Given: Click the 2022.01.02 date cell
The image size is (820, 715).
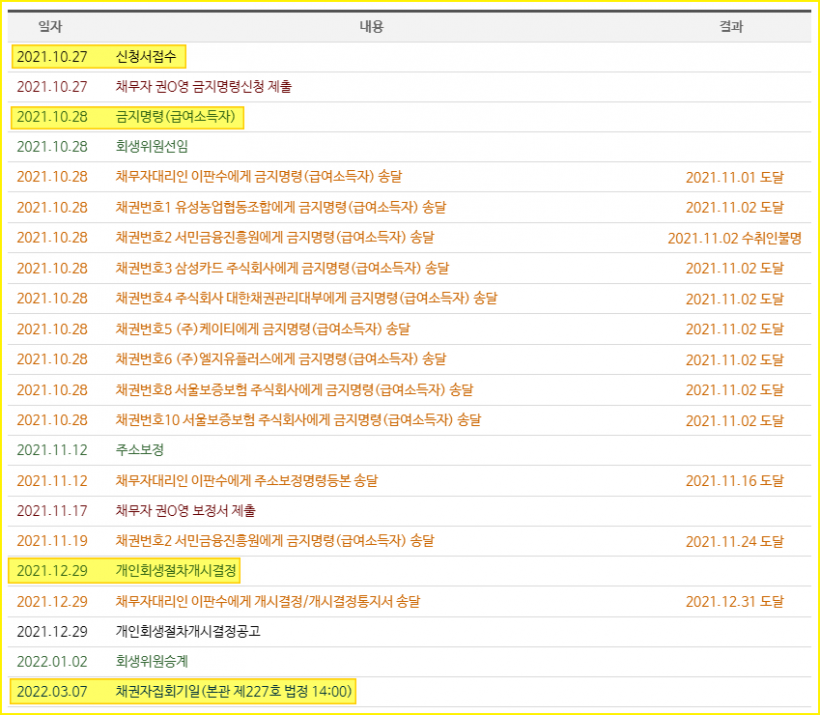Looking at the screenshot, I should point(52,662).
